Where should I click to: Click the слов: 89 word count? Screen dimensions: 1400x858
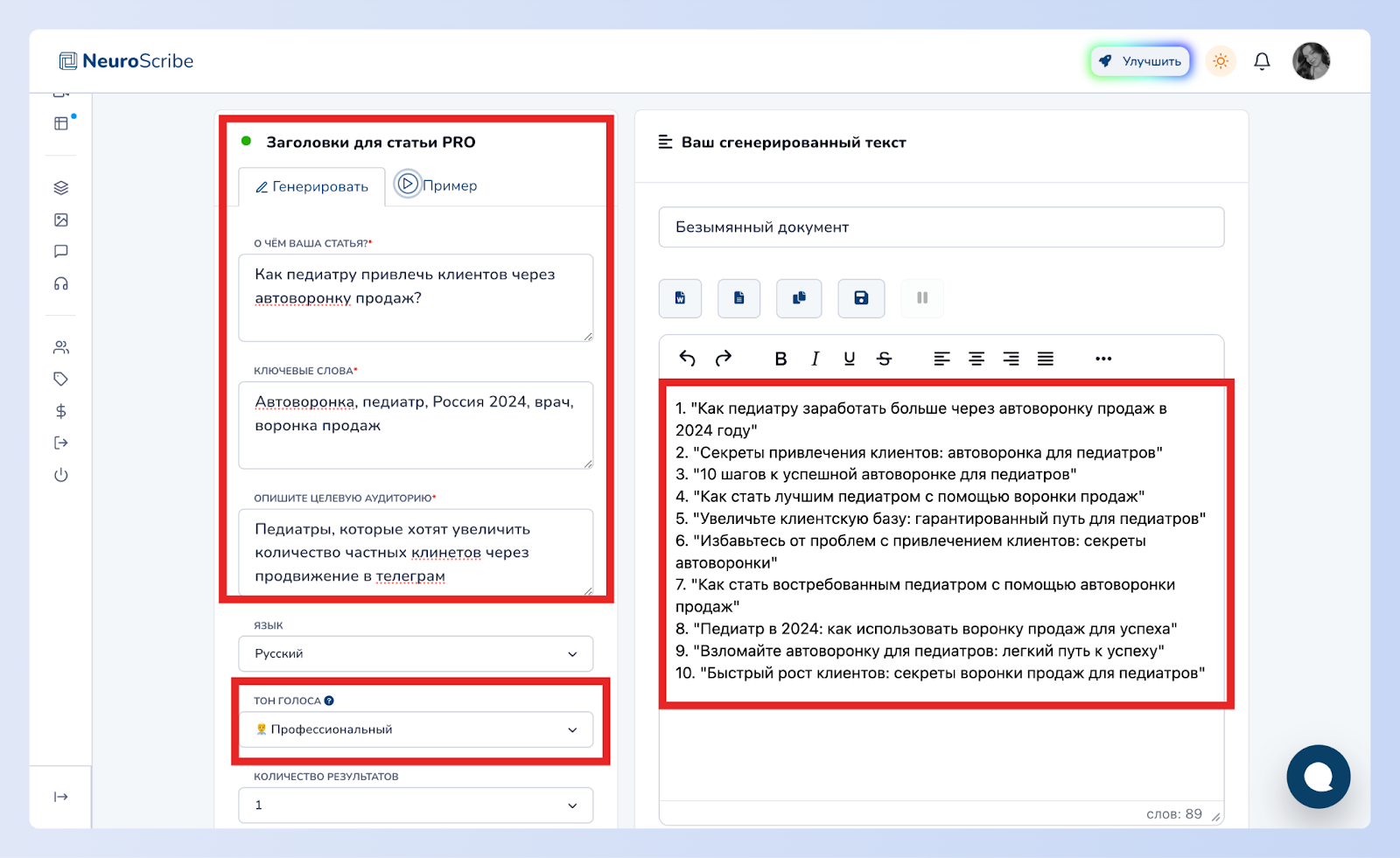point(1174,814)
